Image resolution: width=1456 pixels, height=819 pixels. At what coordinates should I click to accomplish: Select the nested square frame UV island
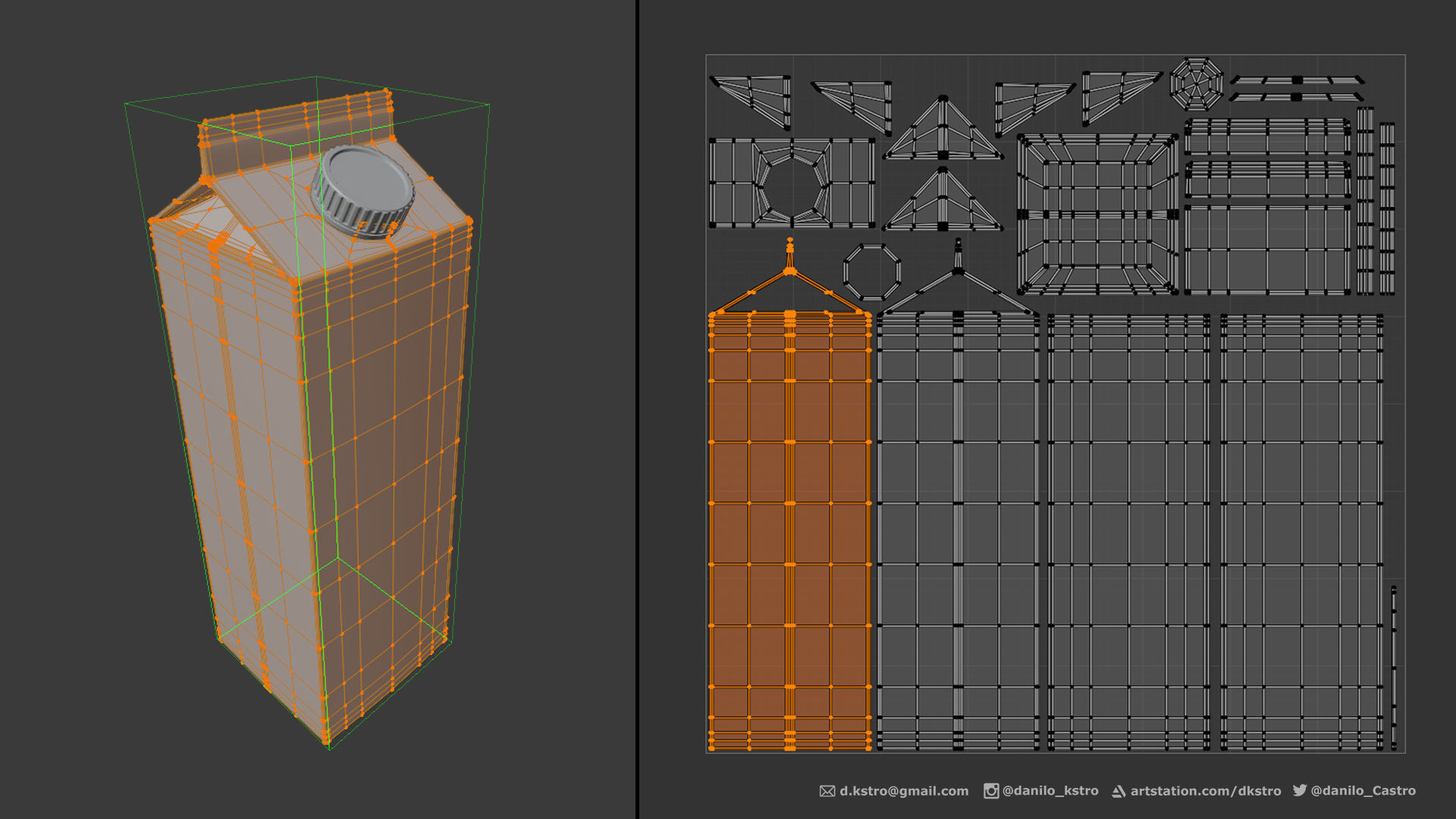[x=1097, y=215]
